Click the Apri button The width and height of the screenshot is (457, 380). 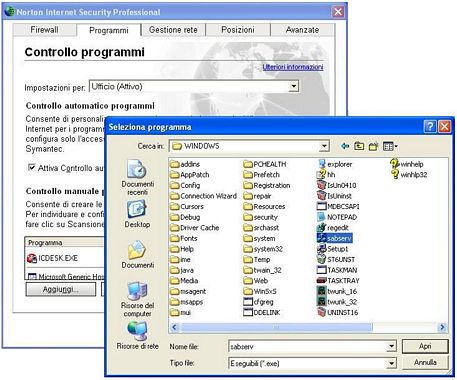(425, 346)
